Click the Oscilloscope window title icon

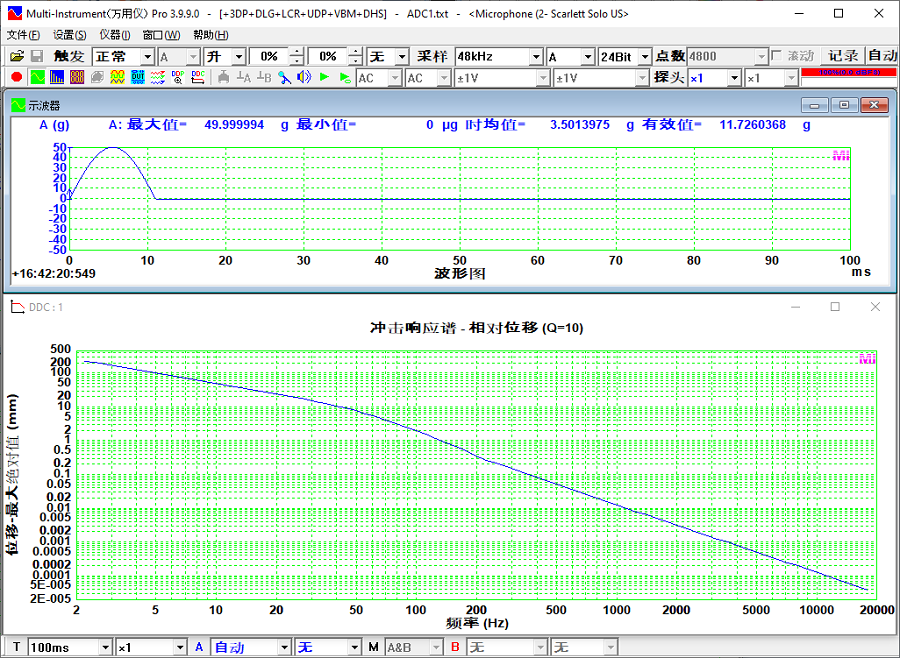click(18, 105)
